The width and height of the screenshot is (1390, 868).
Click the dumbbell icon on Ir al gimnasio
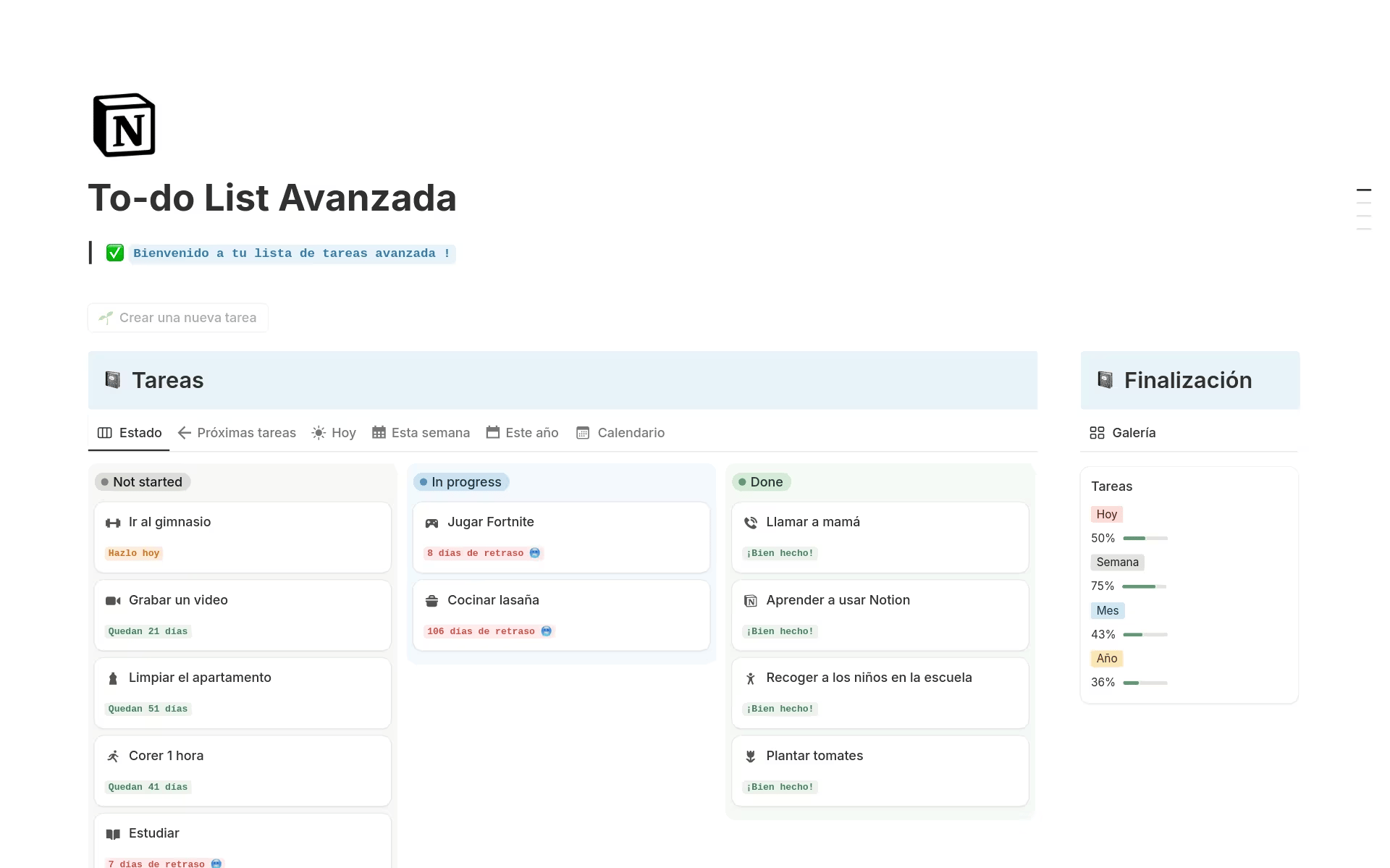click(x=113, y=522)
